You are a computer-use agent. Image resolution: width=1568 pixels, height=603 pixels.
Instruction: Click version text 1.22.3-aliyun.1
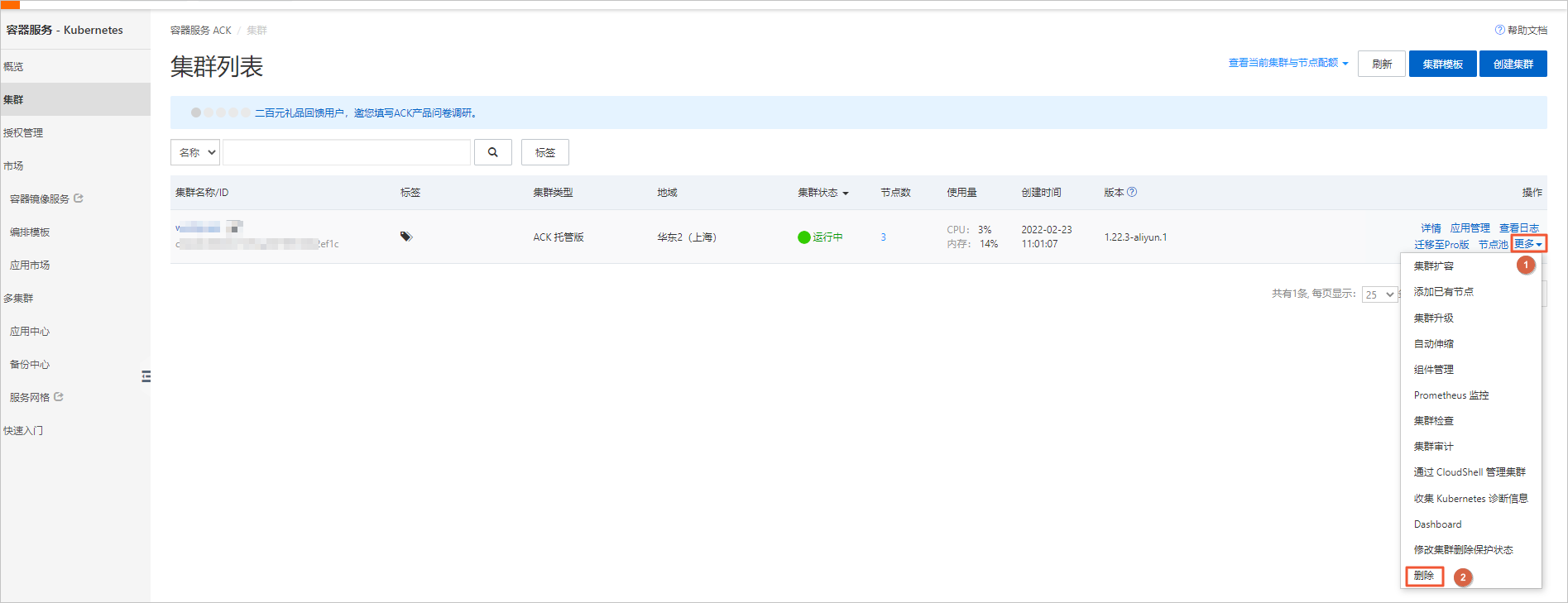[1135, 237]
